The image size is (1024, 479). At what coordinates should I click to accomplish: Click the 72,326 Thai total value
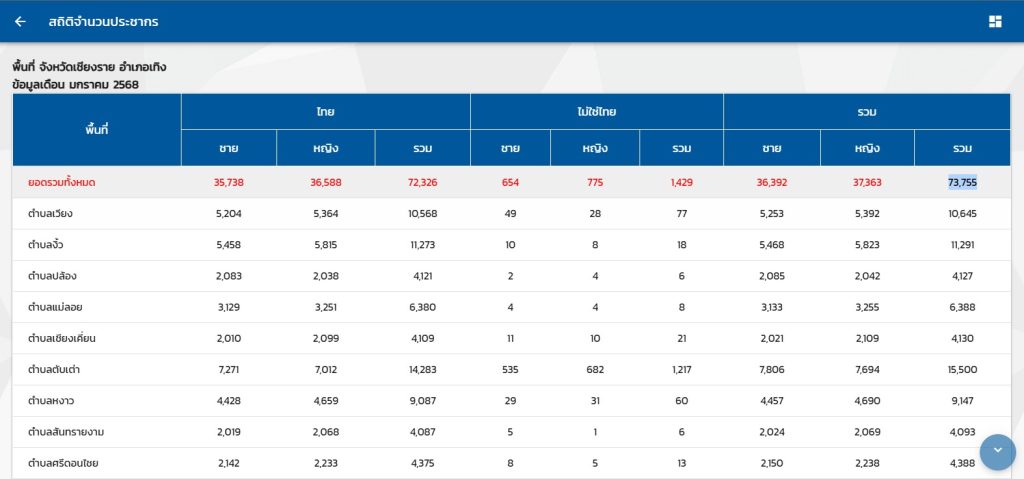(x=422, y=182)
